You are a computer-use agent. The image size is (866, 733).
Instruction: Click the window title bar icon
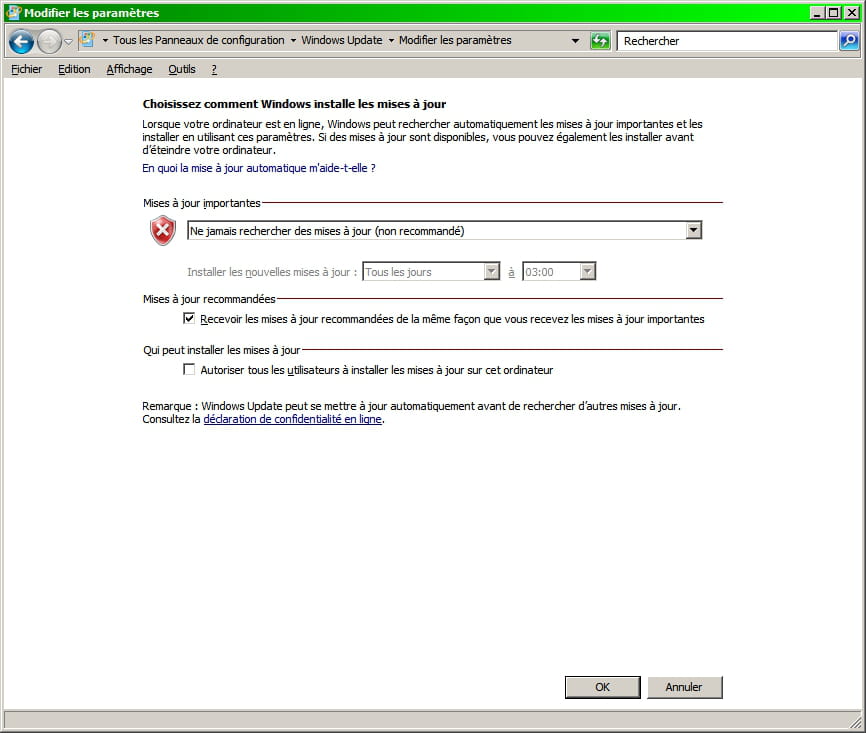[14, 12]
